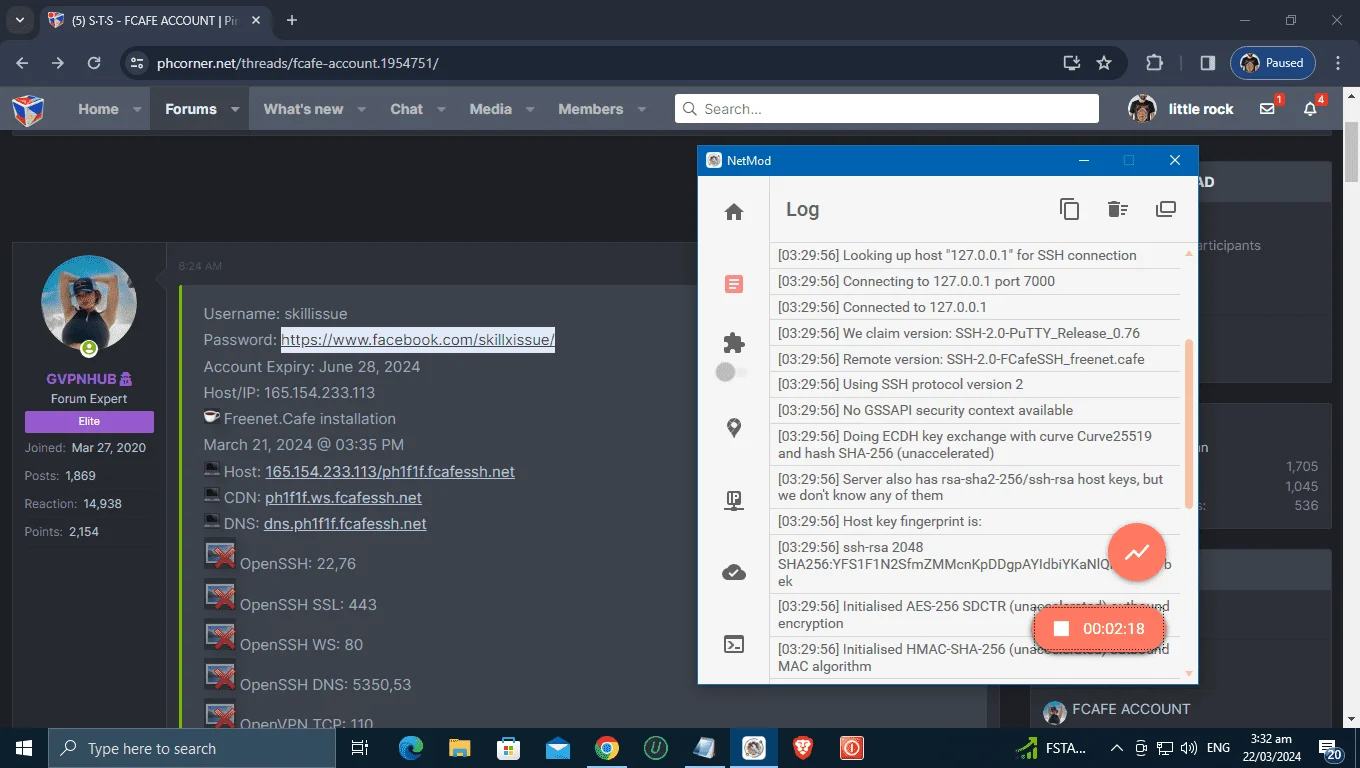Open Chrome extensions puzzle icon

point(1154,63)
